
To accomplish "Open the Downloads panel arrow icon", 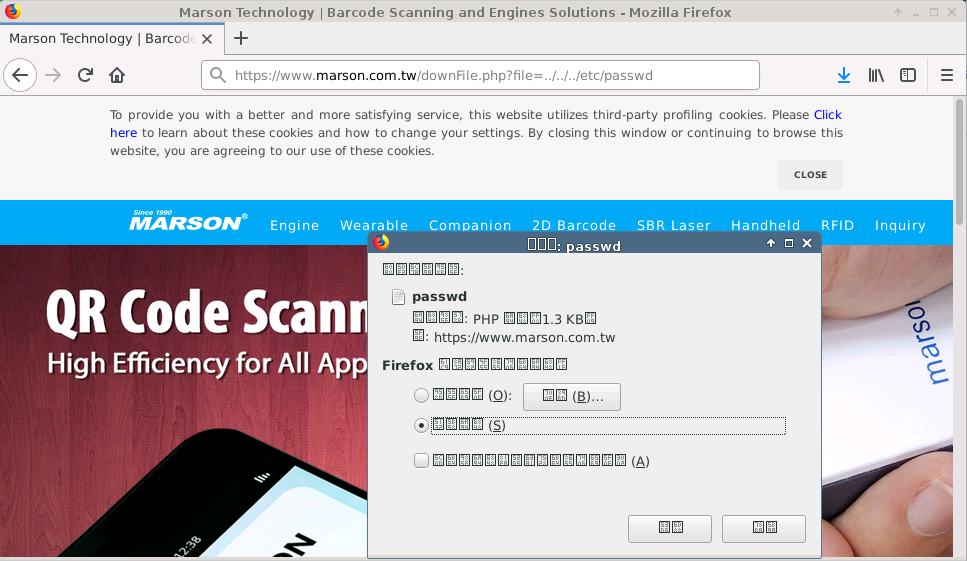I will 844,75.
